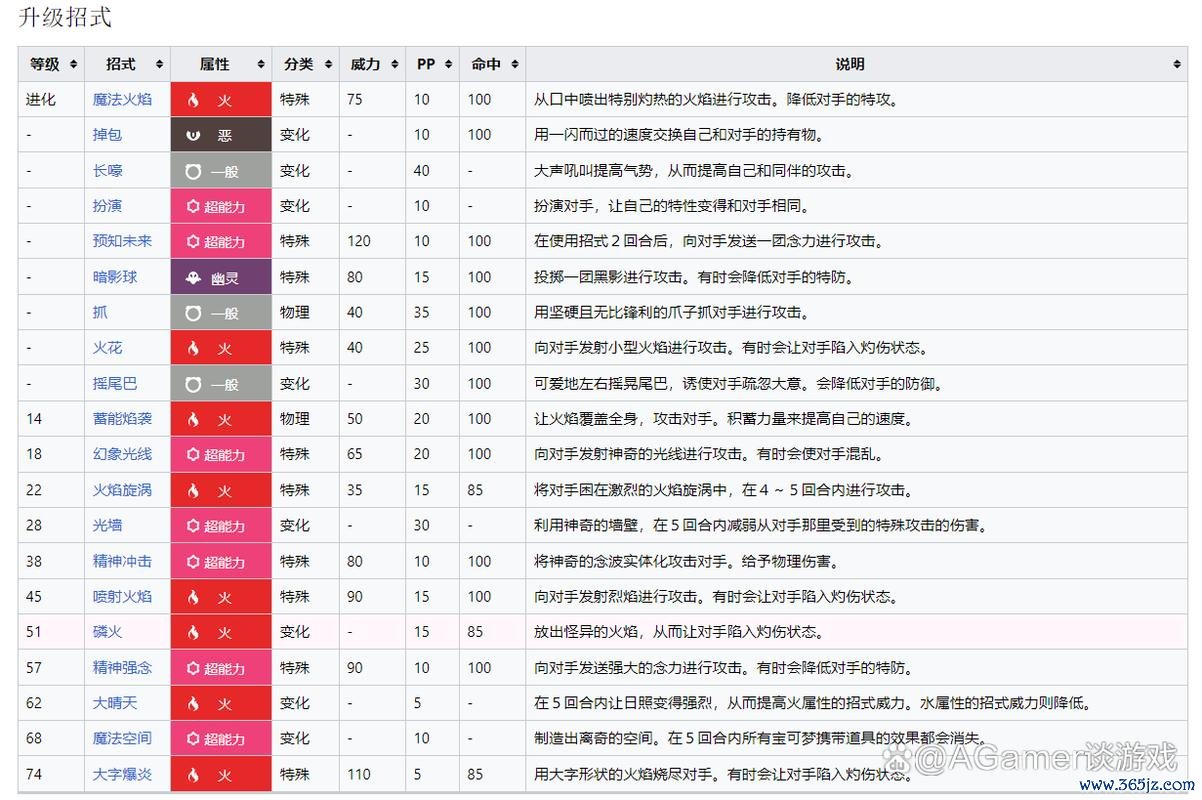The width and height of the screenshot is (1202, 800).
Task: Sort table by 说明 column arrows
Action: (1177, 64)
